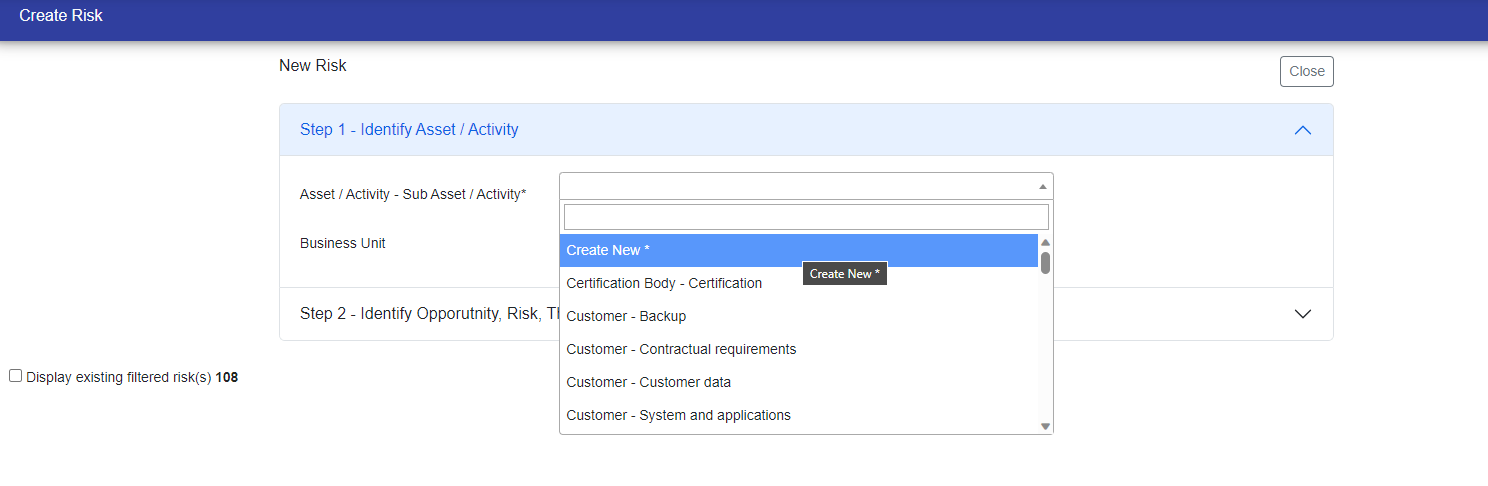
Task: Select Customer - Customer data entry
Action: (x=648, y=383)
